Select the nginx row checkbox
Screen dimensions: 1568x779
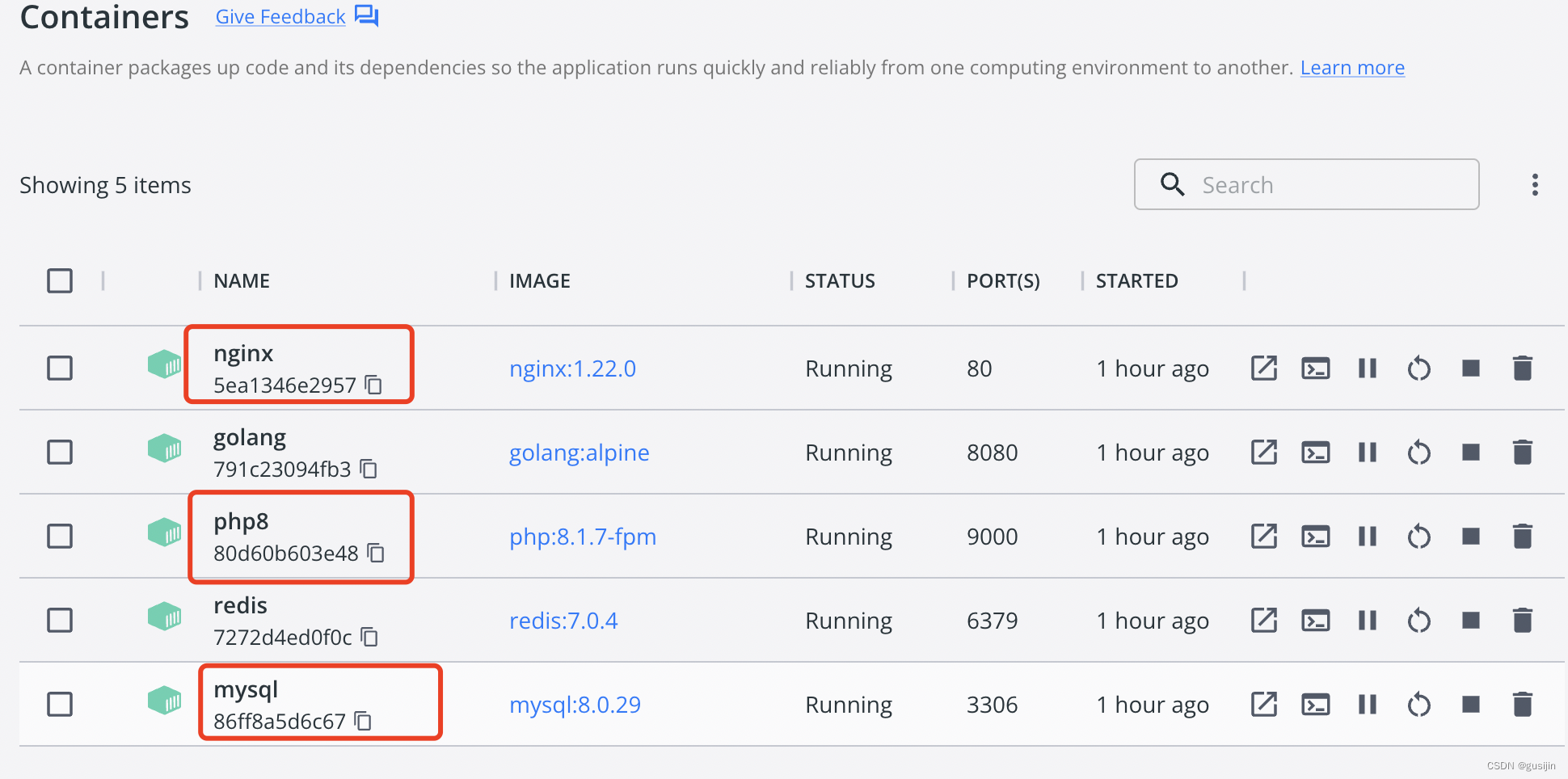[x=60, y=368]
